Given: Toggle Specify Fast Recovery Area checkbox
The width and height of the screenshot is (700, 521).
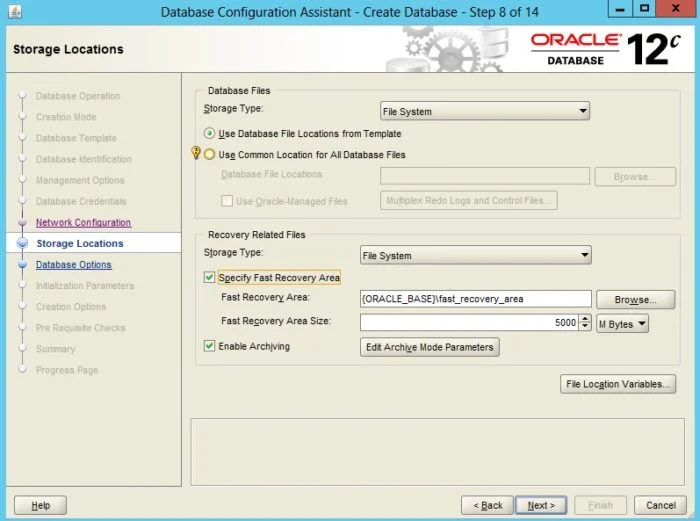Looking at the screenshot, I should (x=209, y=277).
